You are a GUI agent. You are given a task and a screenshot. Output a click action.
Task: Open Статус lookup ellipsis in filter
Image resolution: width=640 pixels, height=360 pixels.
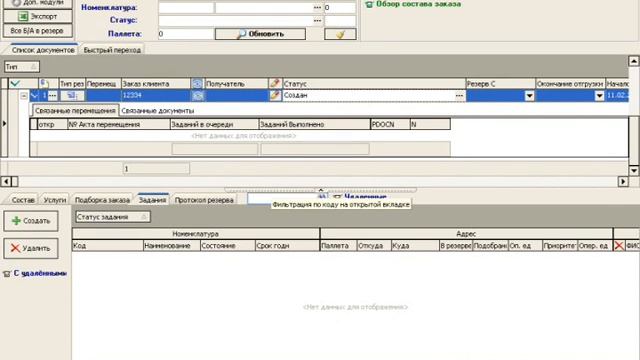(x=317, y=20)
